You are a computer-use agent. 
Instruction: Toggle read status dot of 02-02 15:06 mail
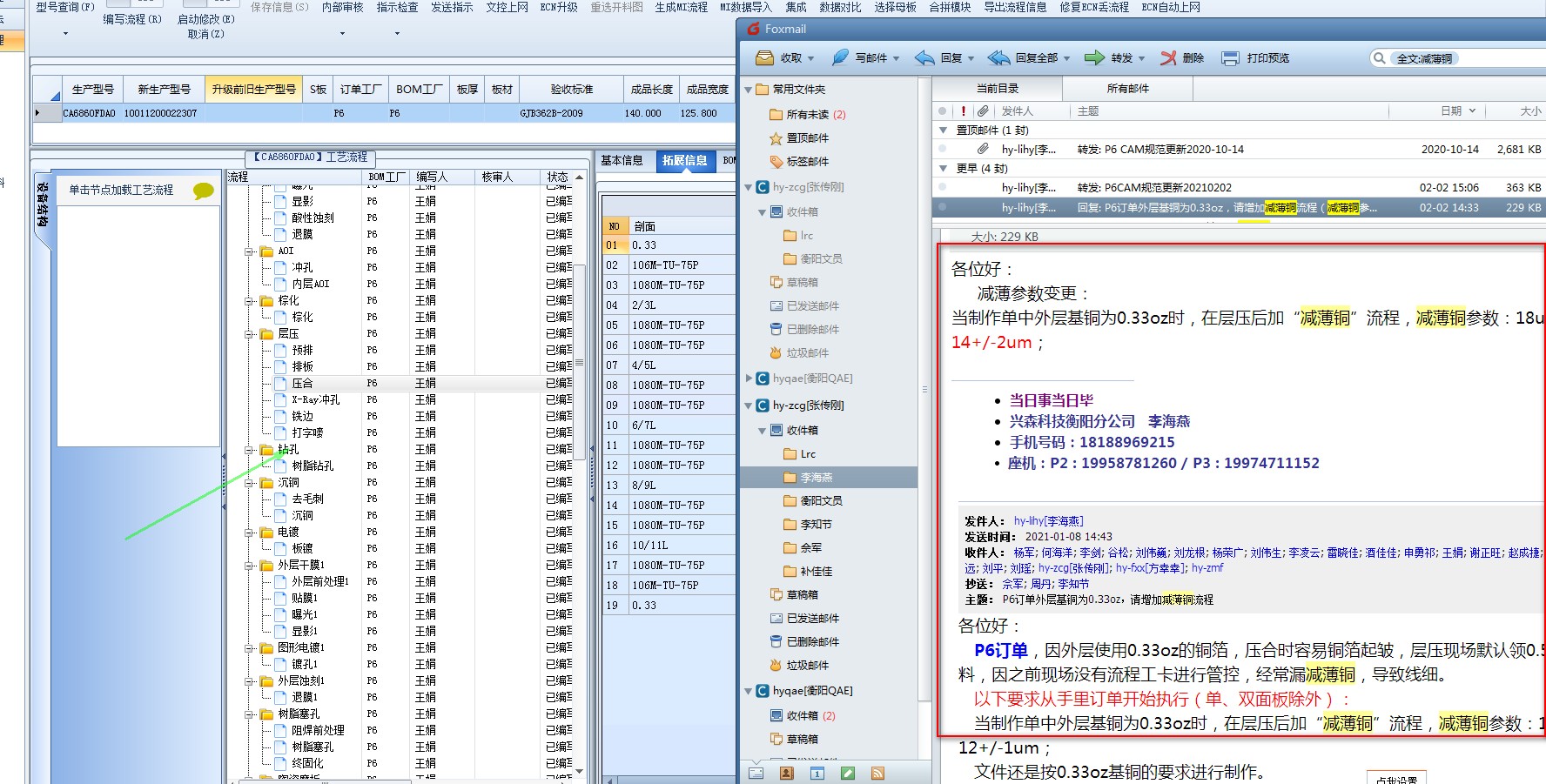(943, 188)
